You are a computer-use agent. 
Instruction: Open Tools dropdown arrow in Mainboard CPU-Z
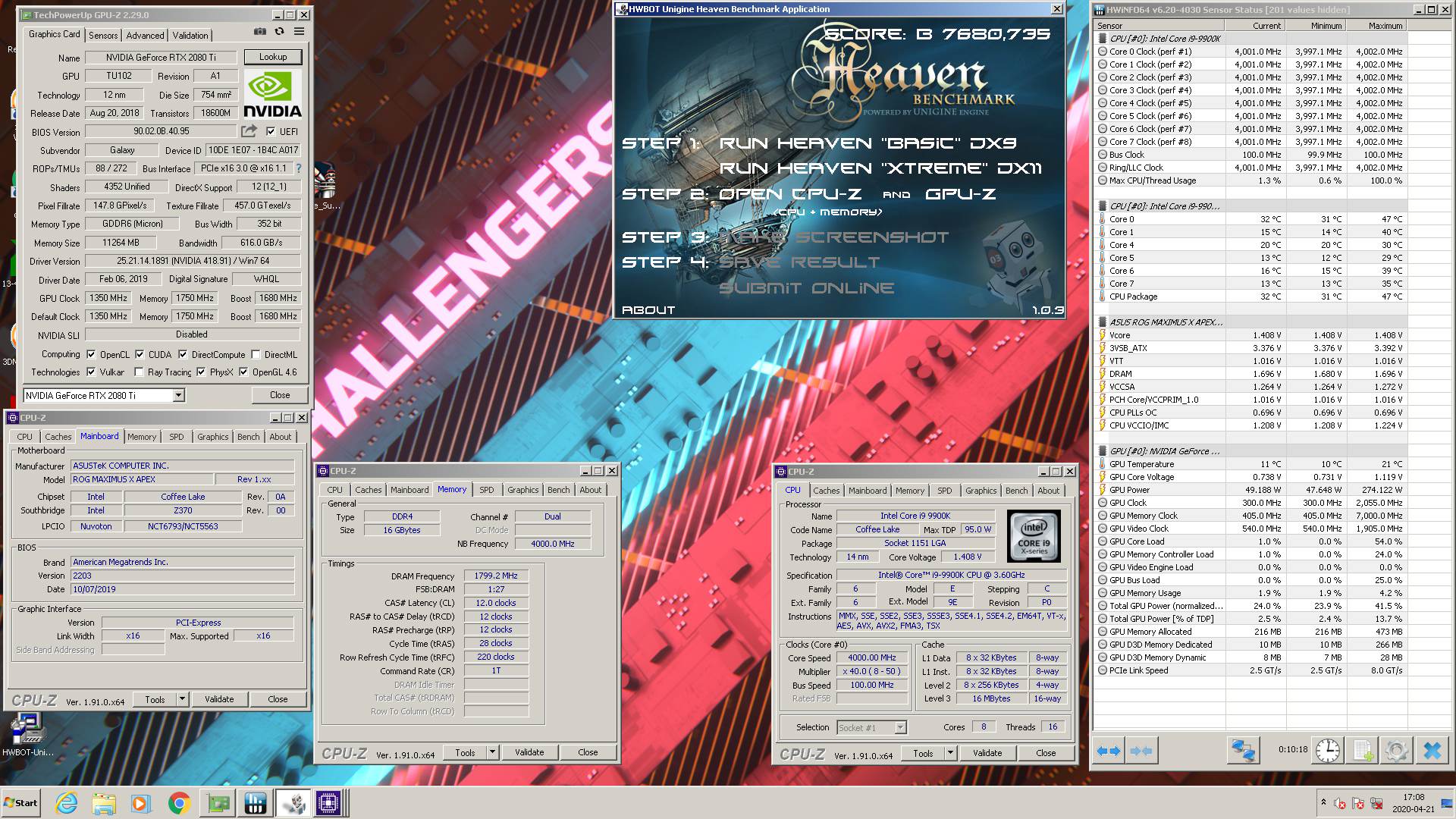point(182,698)
